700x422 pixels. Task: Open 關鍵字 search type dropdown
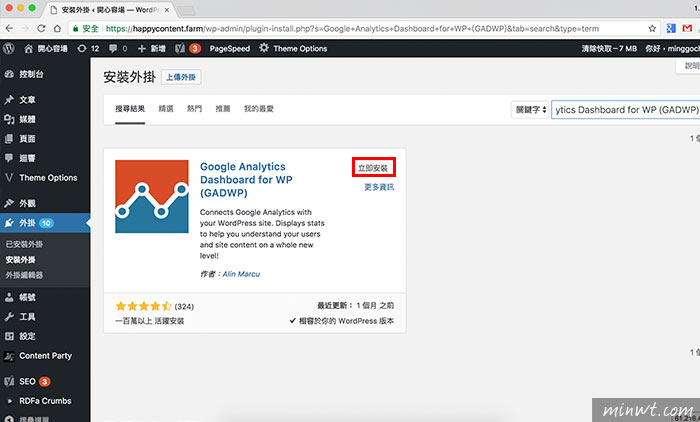[x=529, y=109]
